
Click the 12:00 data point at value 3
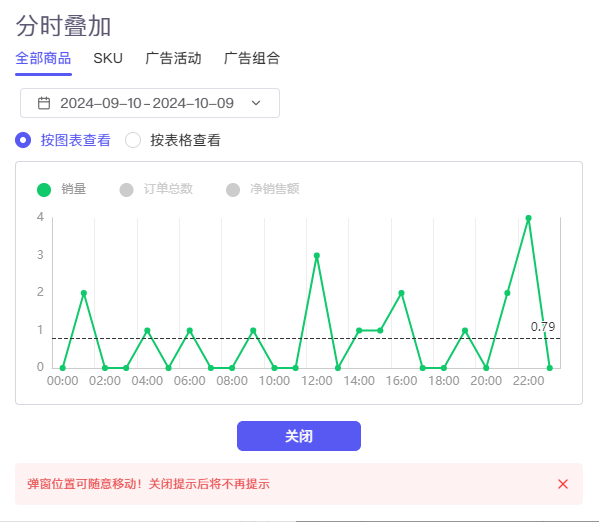pyautogui.click(x=317, y=256)
